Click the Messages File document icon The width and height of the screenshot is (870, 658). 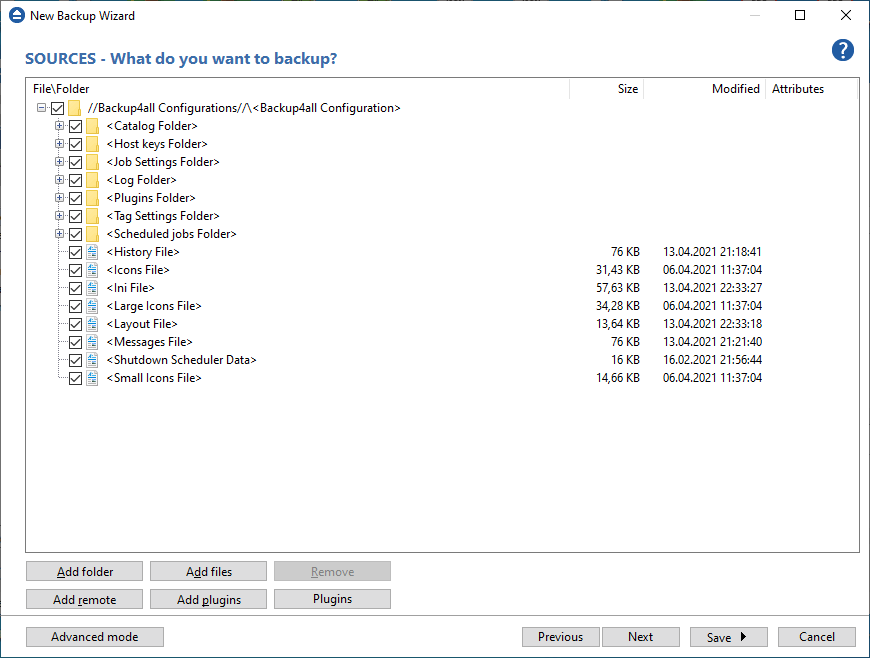[x=93, y=342]
